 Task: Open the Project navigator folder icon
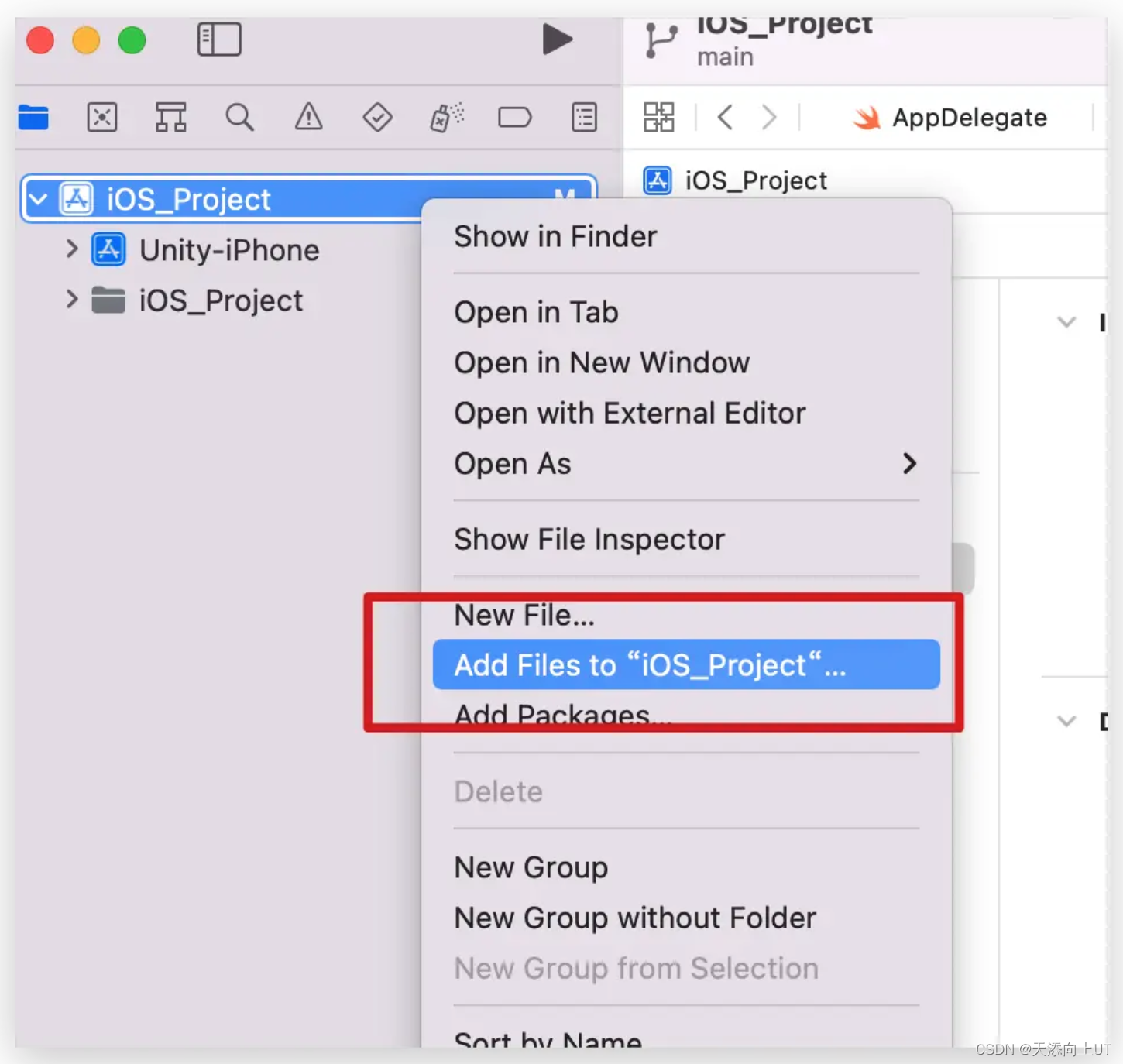[33, 118]
